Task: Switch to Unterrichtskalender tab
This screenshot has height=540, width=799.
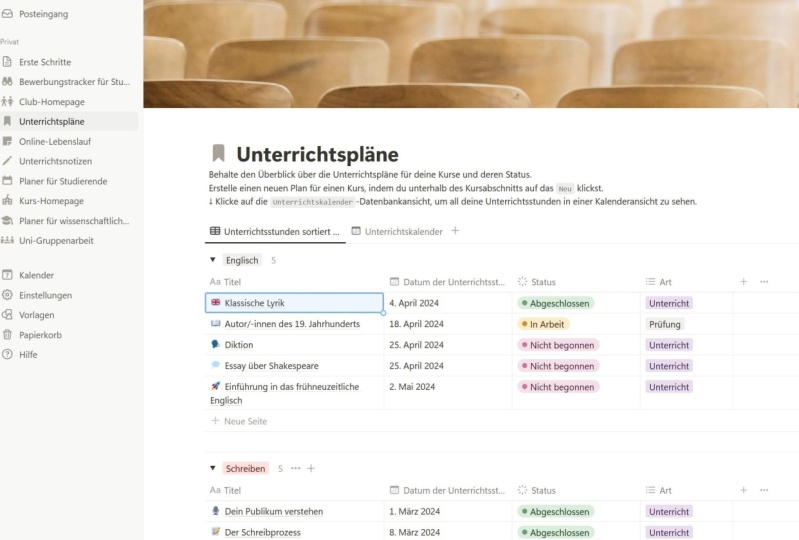Action: (x=397, y=232)
